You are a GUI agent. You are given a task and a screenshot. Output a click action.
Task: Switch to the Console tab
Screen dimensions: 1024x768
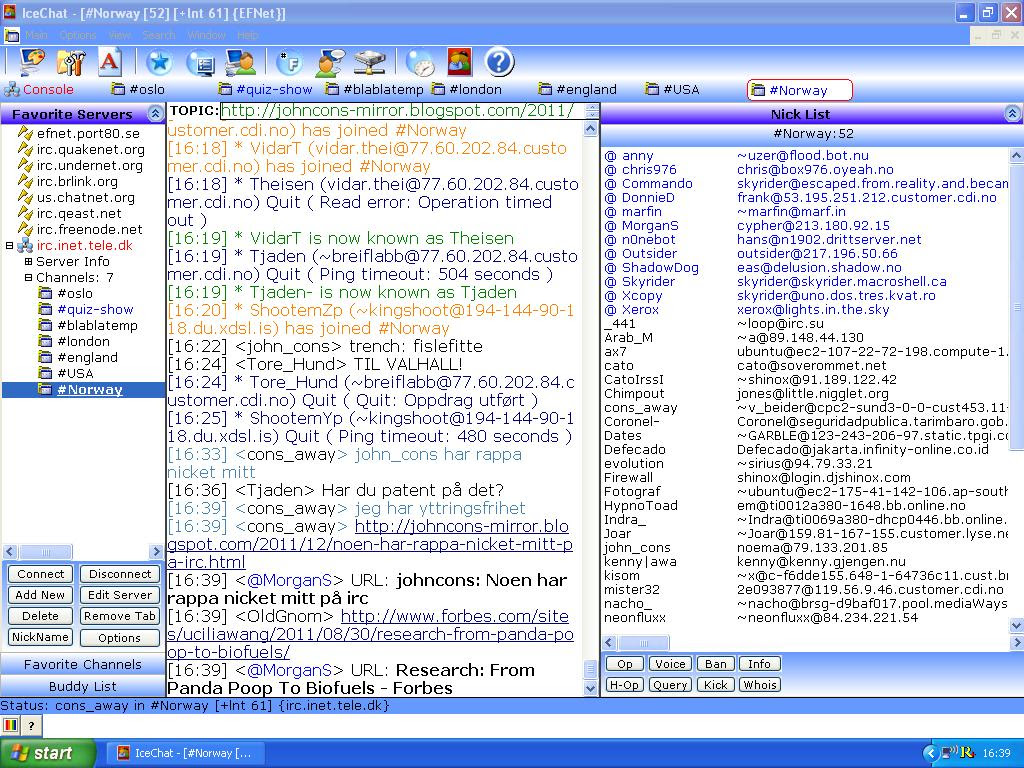39,89
